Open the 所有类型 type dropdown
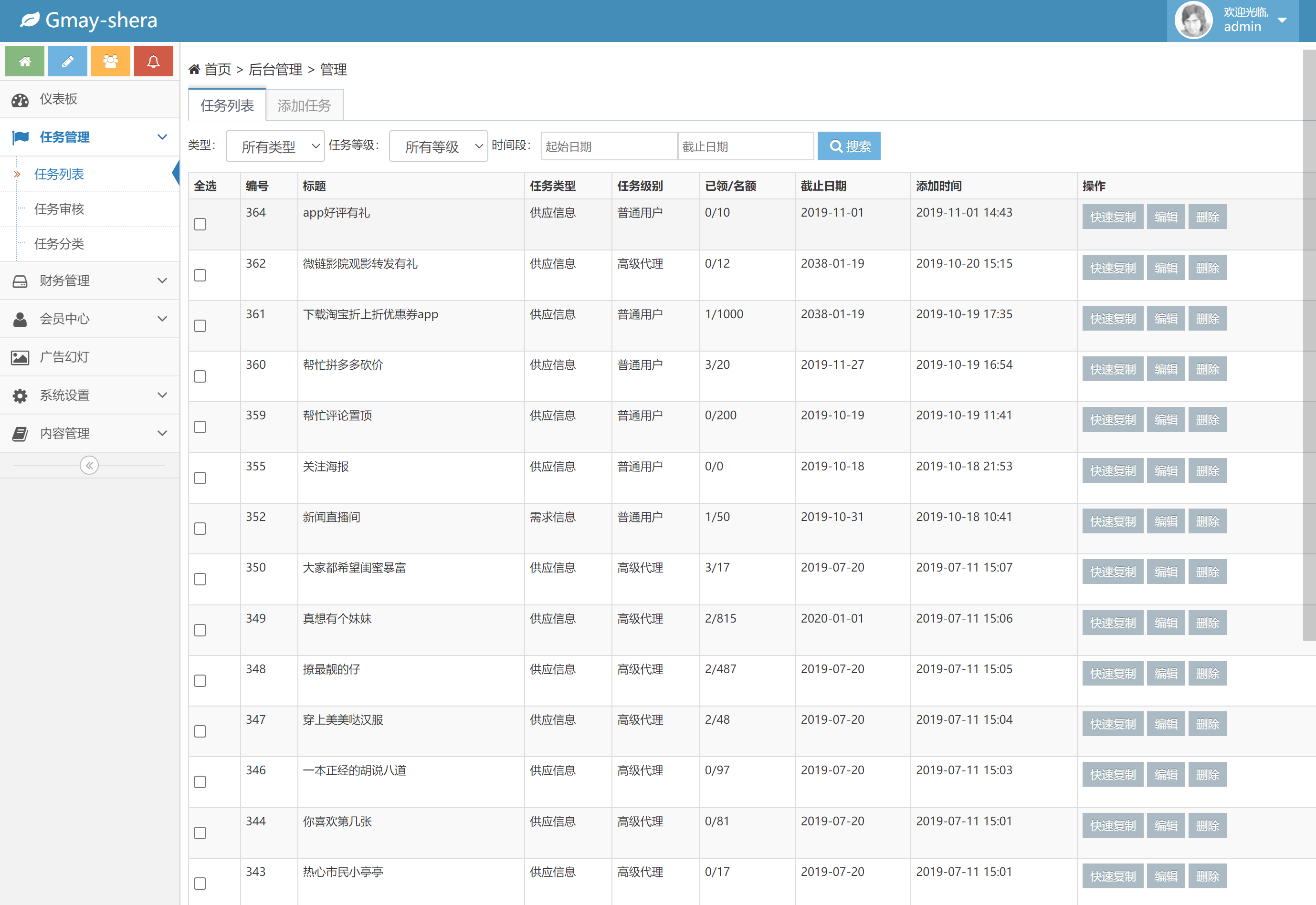Screen dimensions: 1316x905 275,146
